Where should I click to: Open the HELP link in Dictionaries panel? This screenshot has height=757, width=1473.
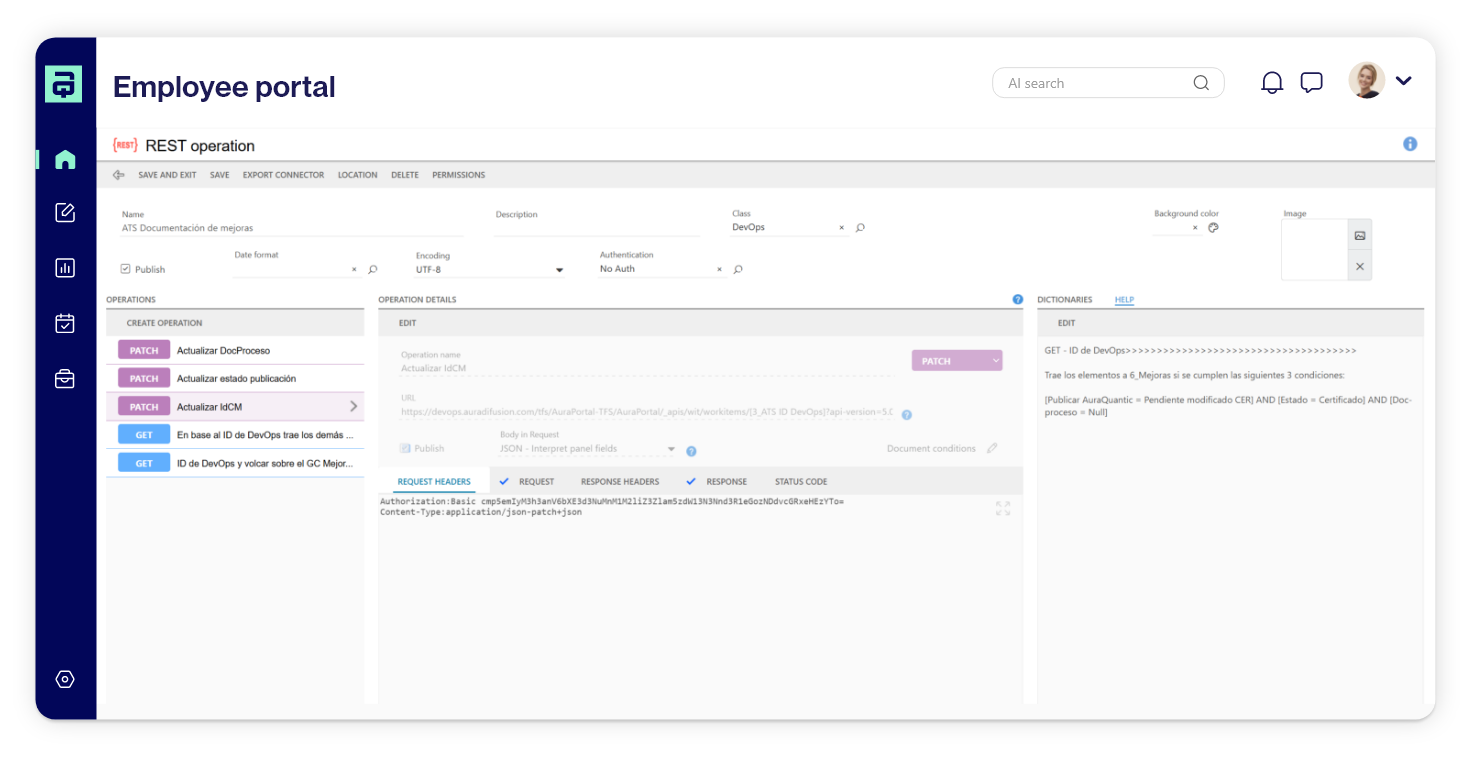coord(1125,299)
